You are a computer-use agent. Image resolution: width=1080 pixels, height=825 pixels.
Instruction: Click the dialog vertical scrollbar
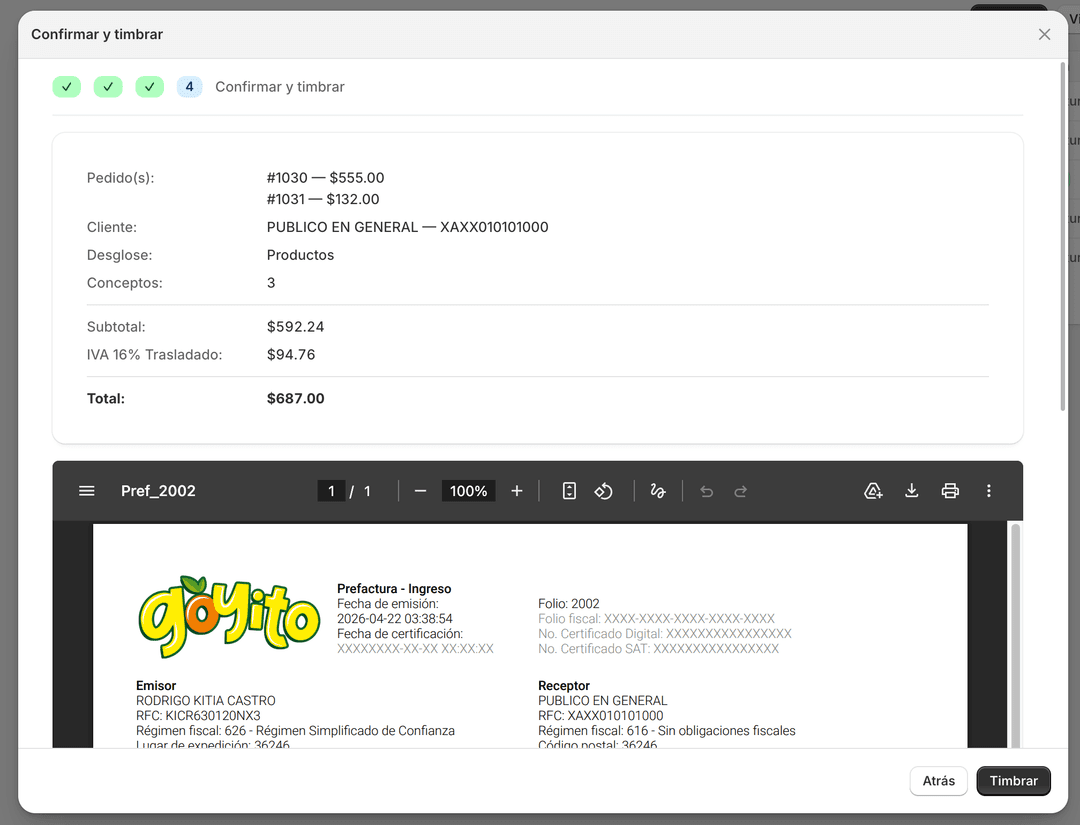pyautogui.click(x=1063, y=236)
